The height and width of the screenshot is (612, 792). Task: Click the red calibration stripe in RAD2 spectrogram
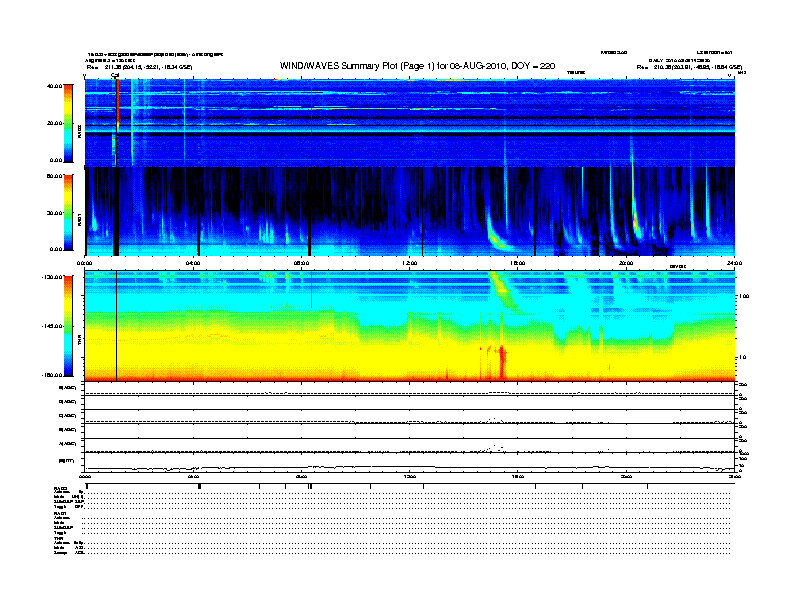[x=117, y=106]
